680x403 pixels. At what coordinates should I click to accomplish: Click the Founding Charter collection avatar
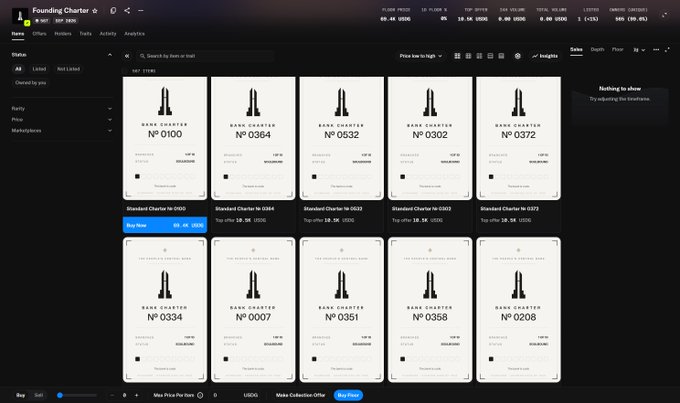click(20, 16)
